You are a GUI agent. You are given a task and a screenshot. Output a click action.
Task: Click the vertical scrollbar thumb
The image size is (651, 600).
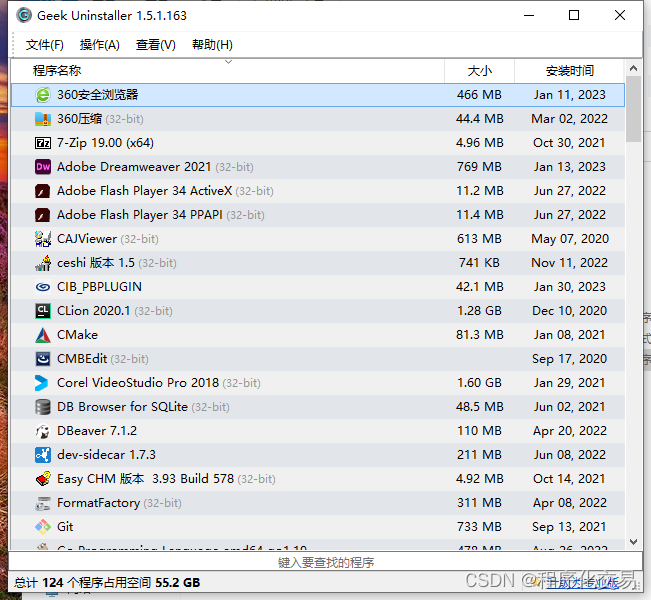coord(633,109)
